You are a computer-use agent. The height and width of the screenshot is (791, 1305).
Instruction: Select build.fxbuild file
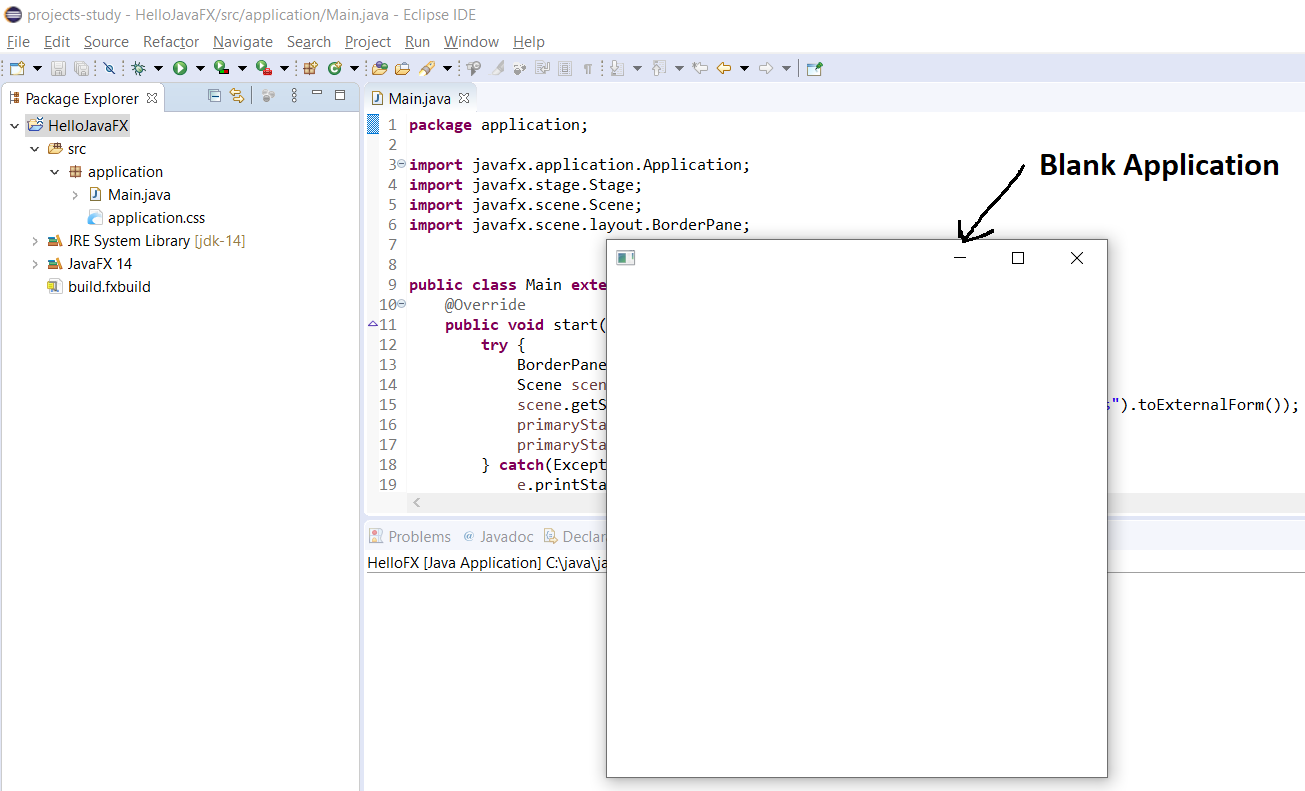coord(109,287)
